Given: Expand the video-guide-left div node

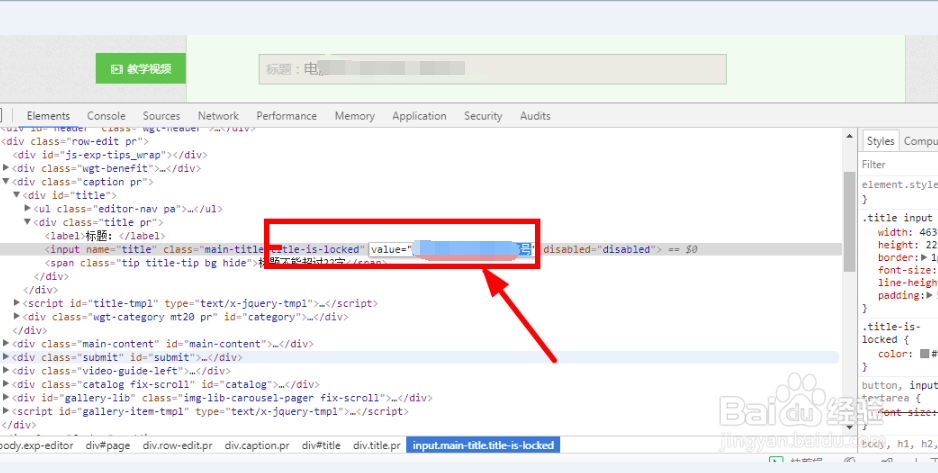Looking at the screenshot, I should click(6, 371).
